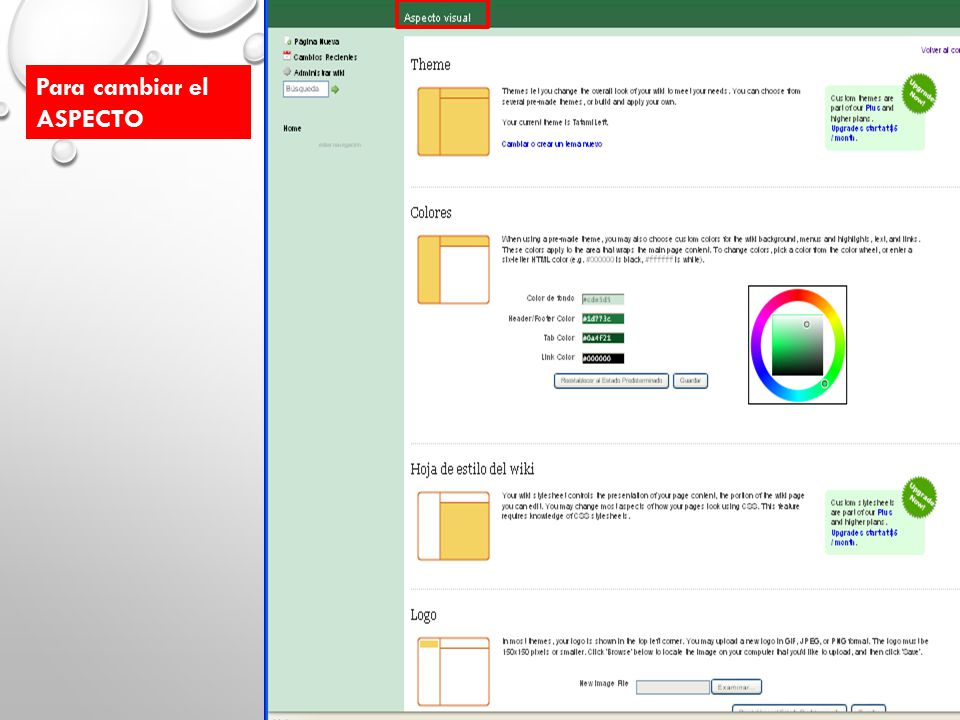Click Cambiar o crear un tema nuevo
Screen dimensions: 960x720
tap(552, 144)
